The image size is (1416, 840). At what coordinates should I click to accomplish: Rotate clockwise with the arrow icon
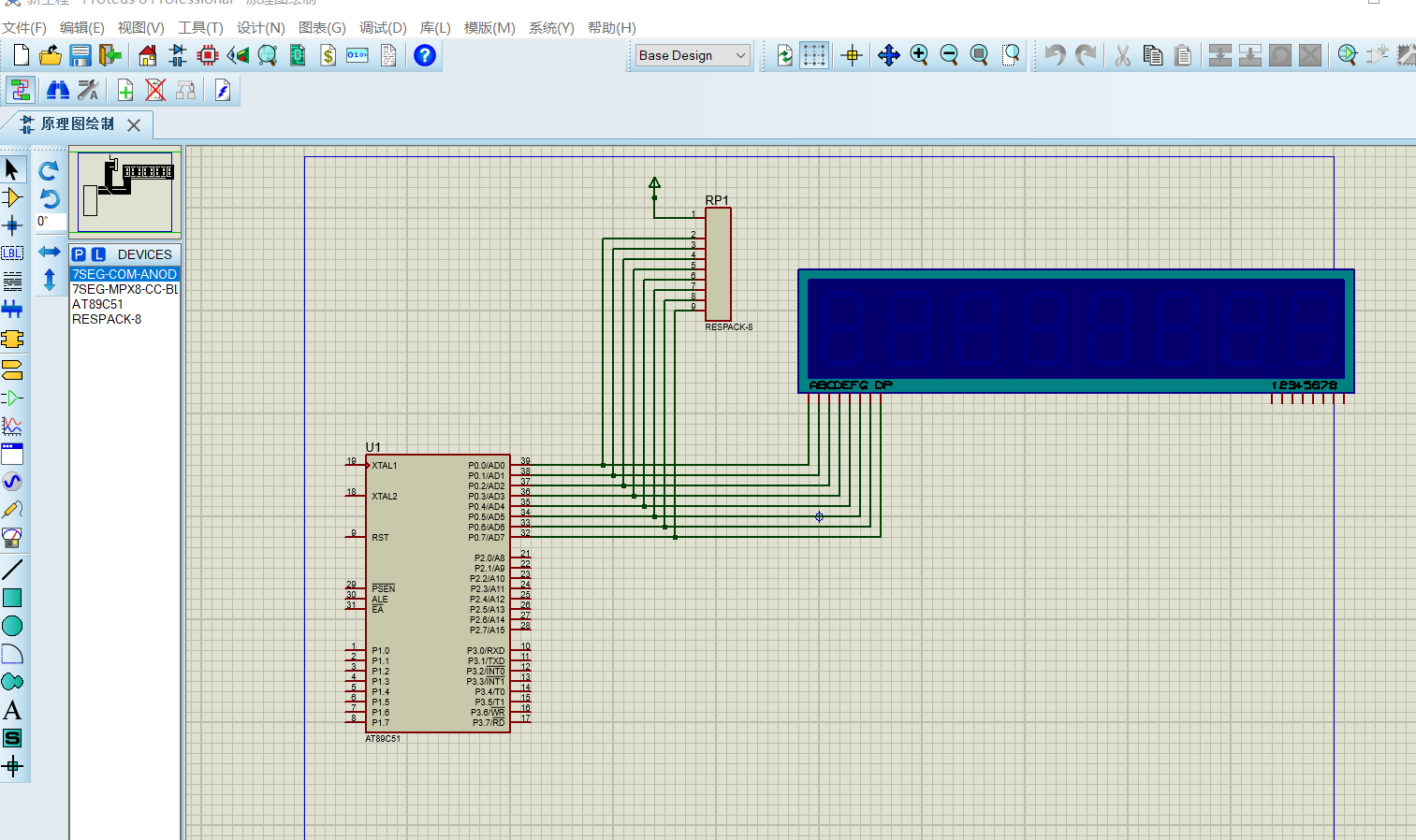(x=49, y=170)
